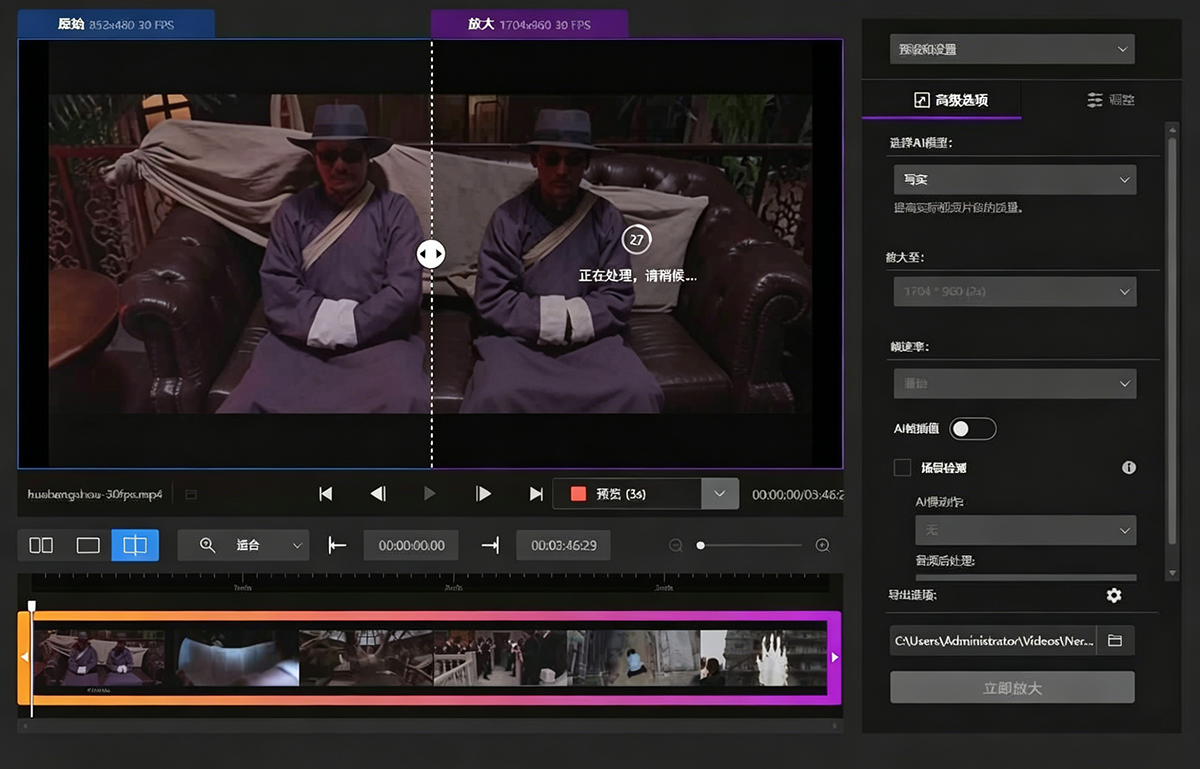Switch to single view mode
This screenshot has height=769, width=1200.
(88, 545)
